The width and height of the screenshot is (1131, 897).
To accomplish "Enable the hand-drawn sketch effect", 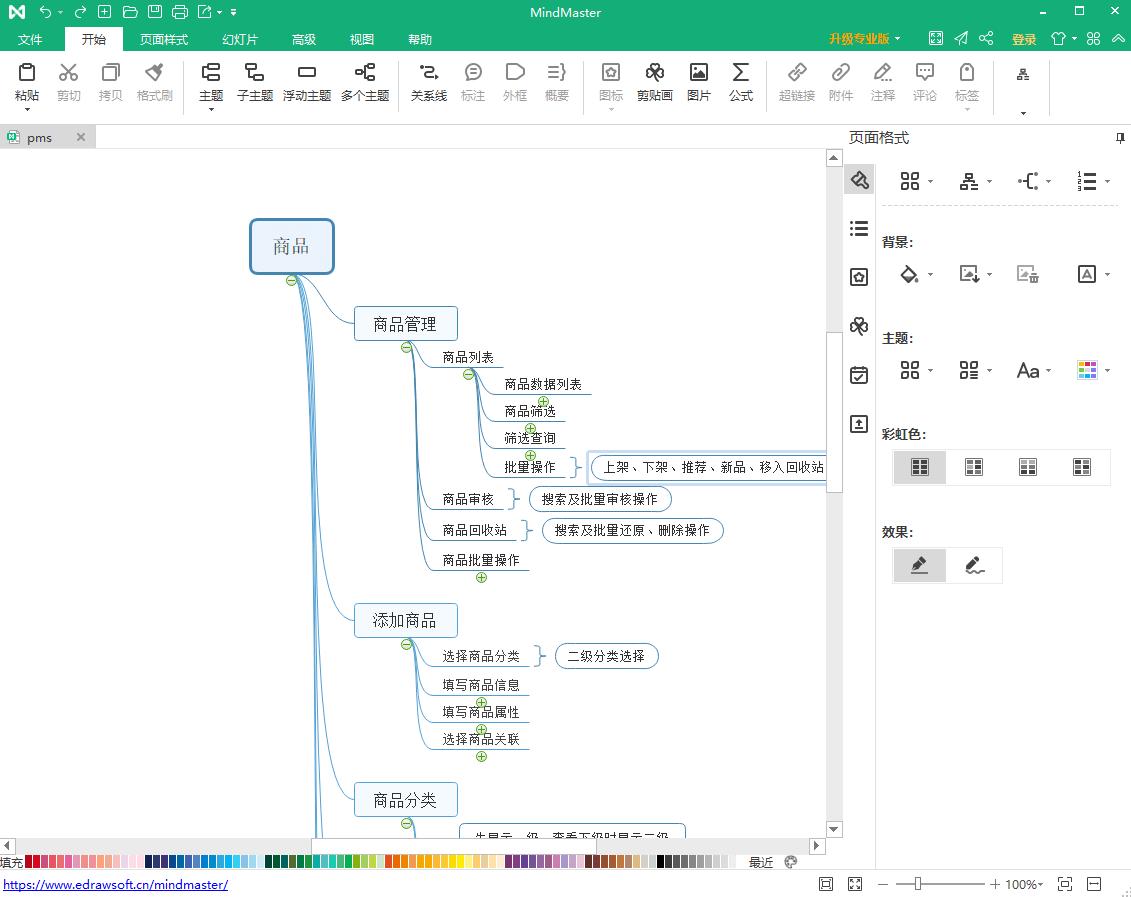I will pos(974,565).
